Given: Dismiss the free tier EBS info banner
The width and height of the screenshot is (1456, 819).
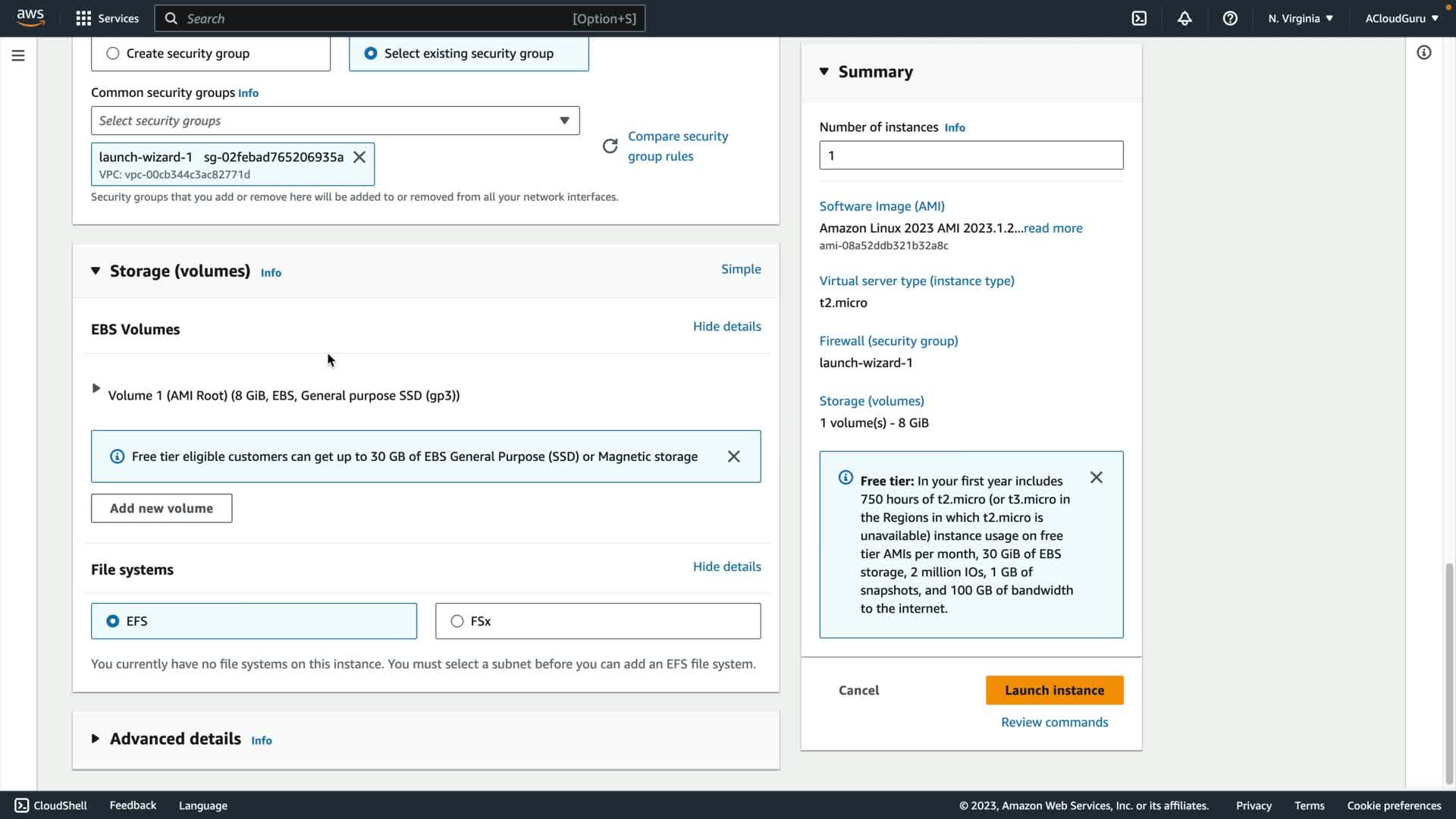Looking at the screenshot, I should coord(733,457).
